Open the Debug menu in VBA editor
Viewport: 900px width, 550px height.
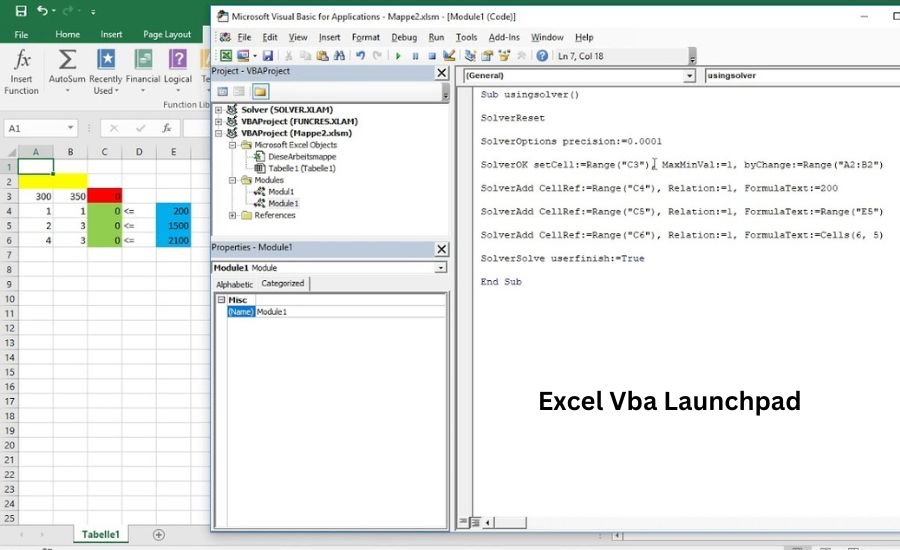coord(404,37)
